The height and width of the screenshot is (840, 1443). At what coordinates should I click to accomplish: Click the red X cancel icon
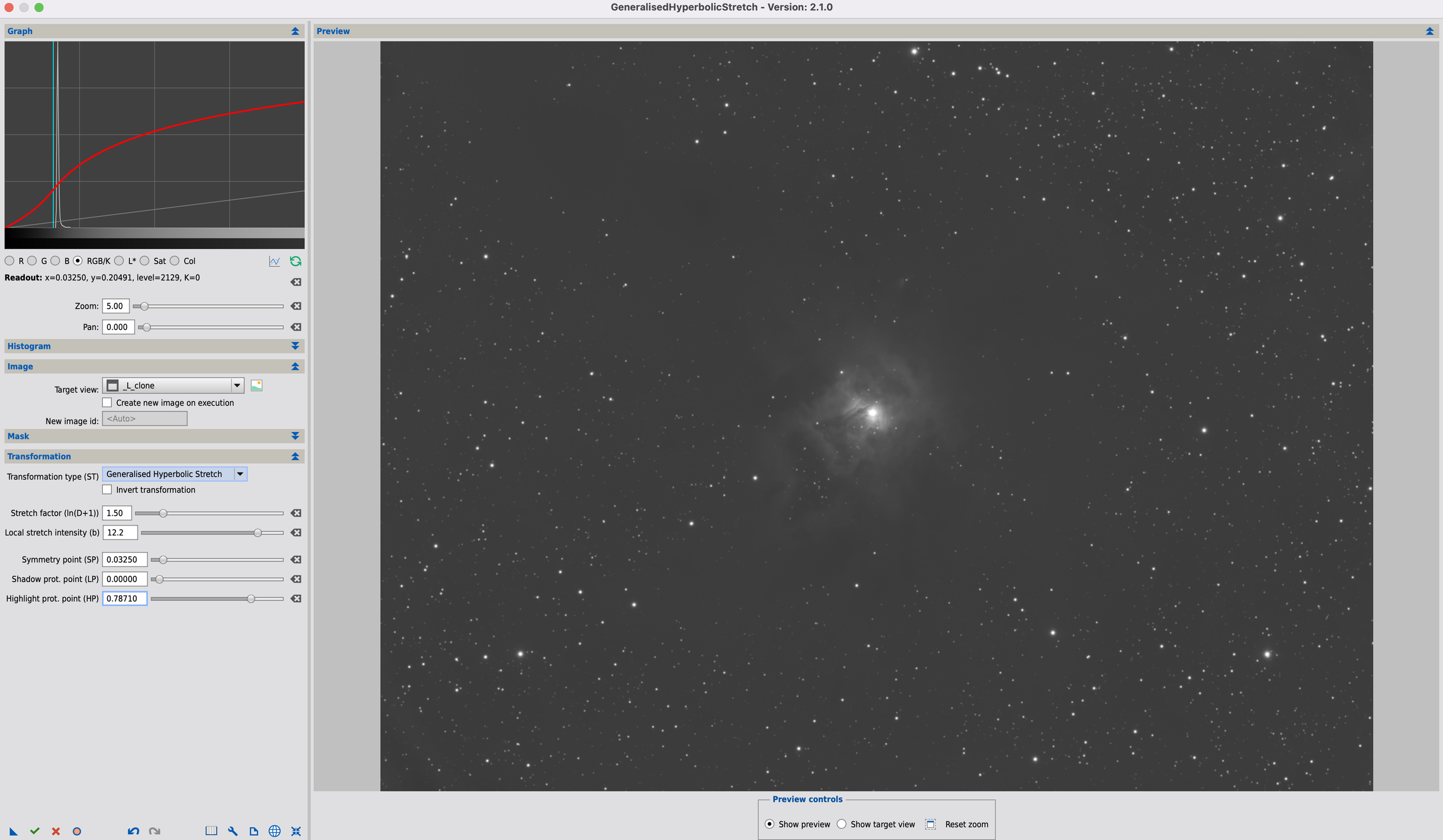(55, 831)
